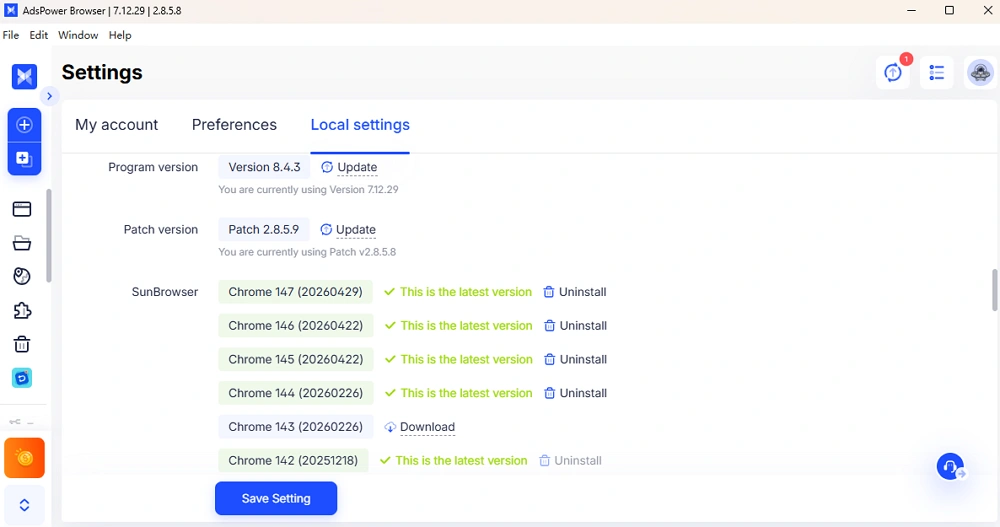The image size is (1000, 527).
Task: Uninstall Chrome 147 (20260429)
Action: click(575, 292)
